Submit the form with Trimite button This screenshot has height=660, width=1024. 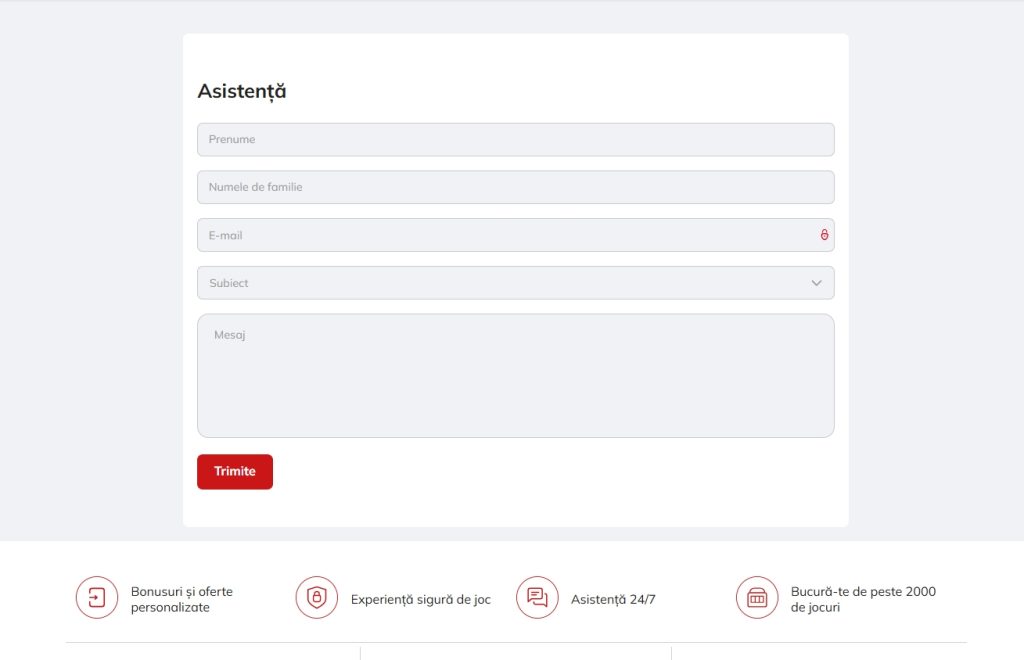click(235, 471)
